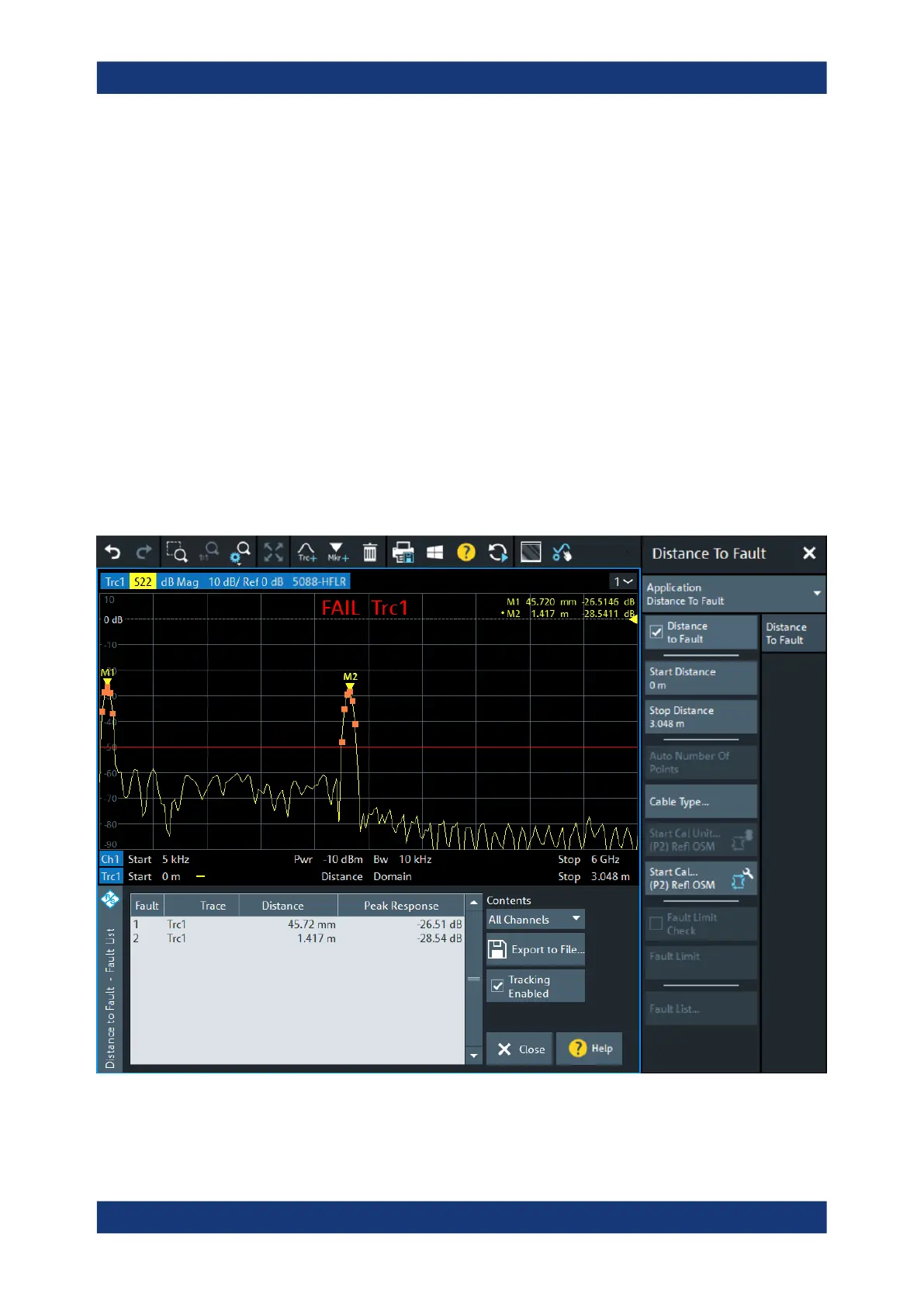
Task: Click the M2 1.417 m marker readout
Action: [x=569, y=613]
